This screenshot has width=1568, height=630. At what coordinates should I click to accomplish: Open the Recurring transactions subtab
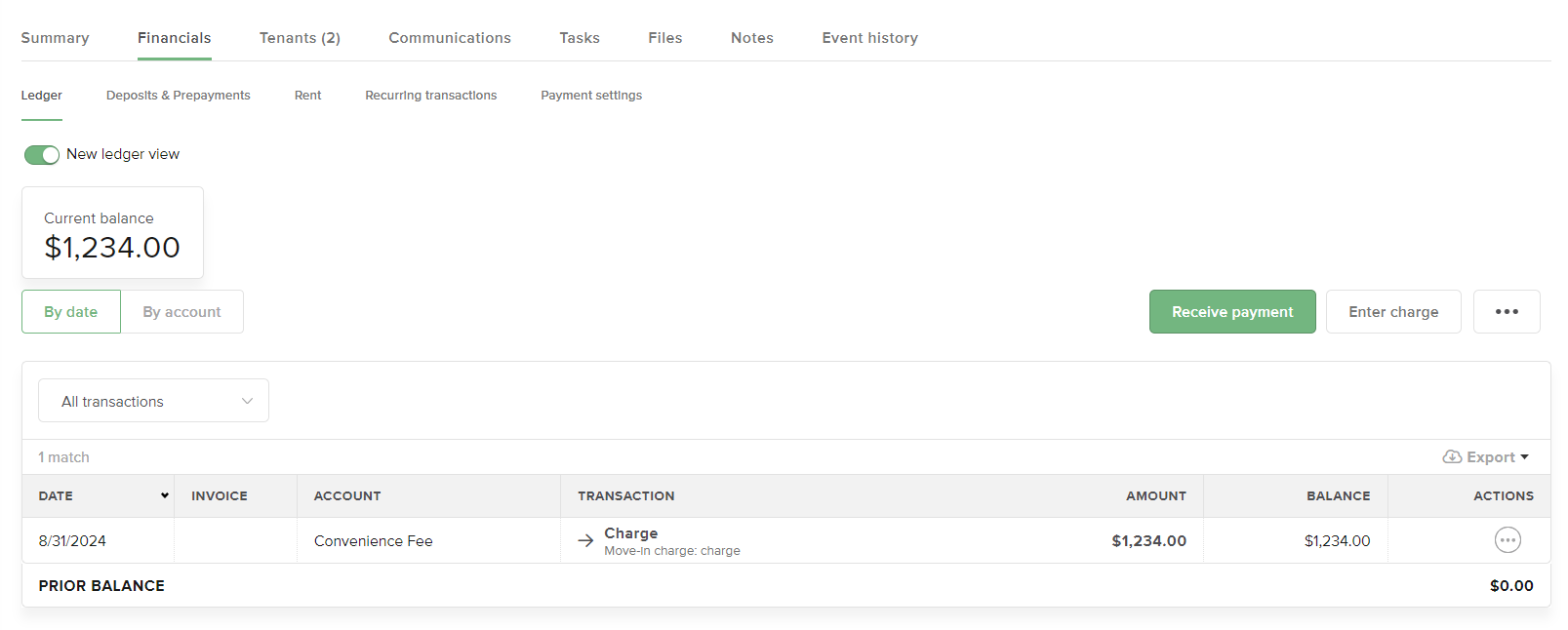coord(430,96)
